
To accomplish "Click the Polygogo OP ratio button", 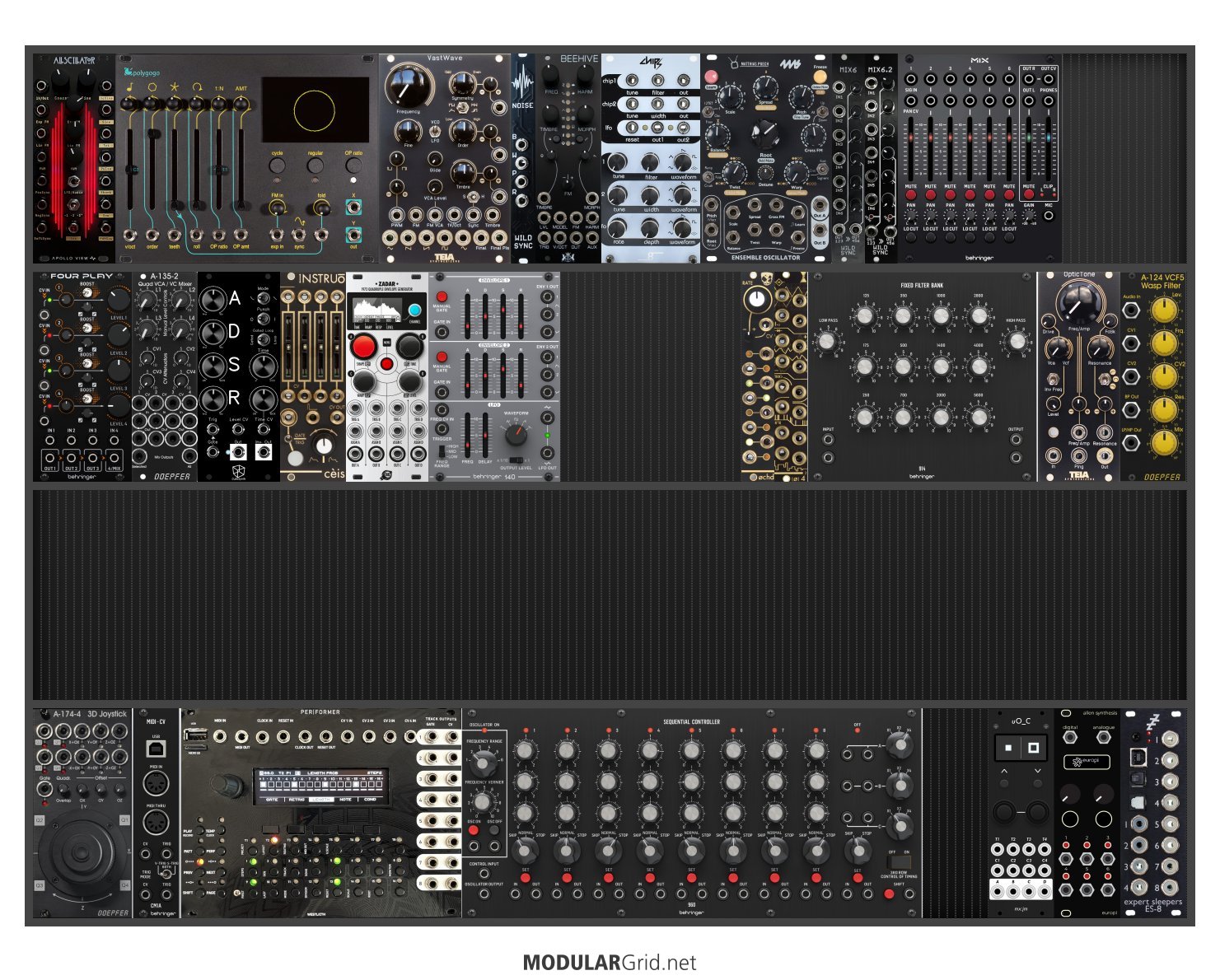I will [353, 166].
